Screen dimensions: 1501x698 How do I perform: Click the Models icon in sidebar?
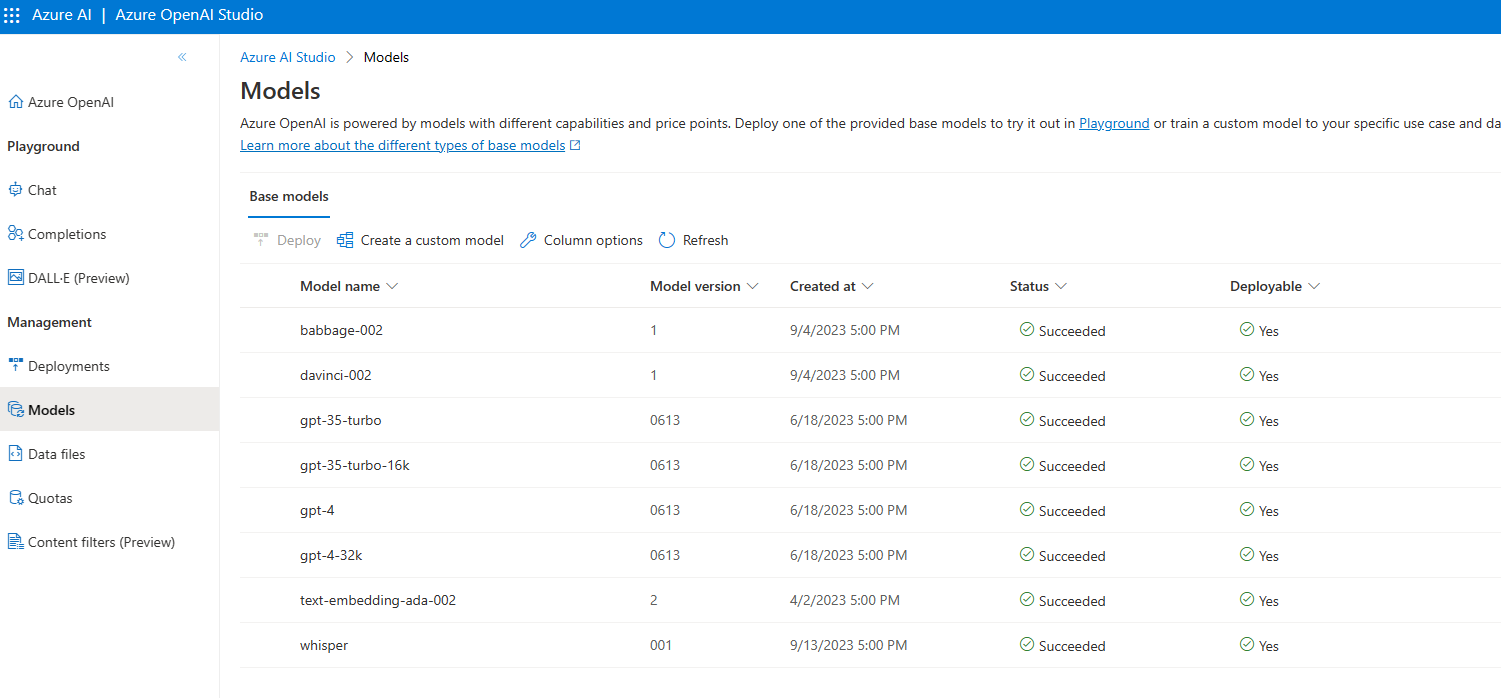15,410
